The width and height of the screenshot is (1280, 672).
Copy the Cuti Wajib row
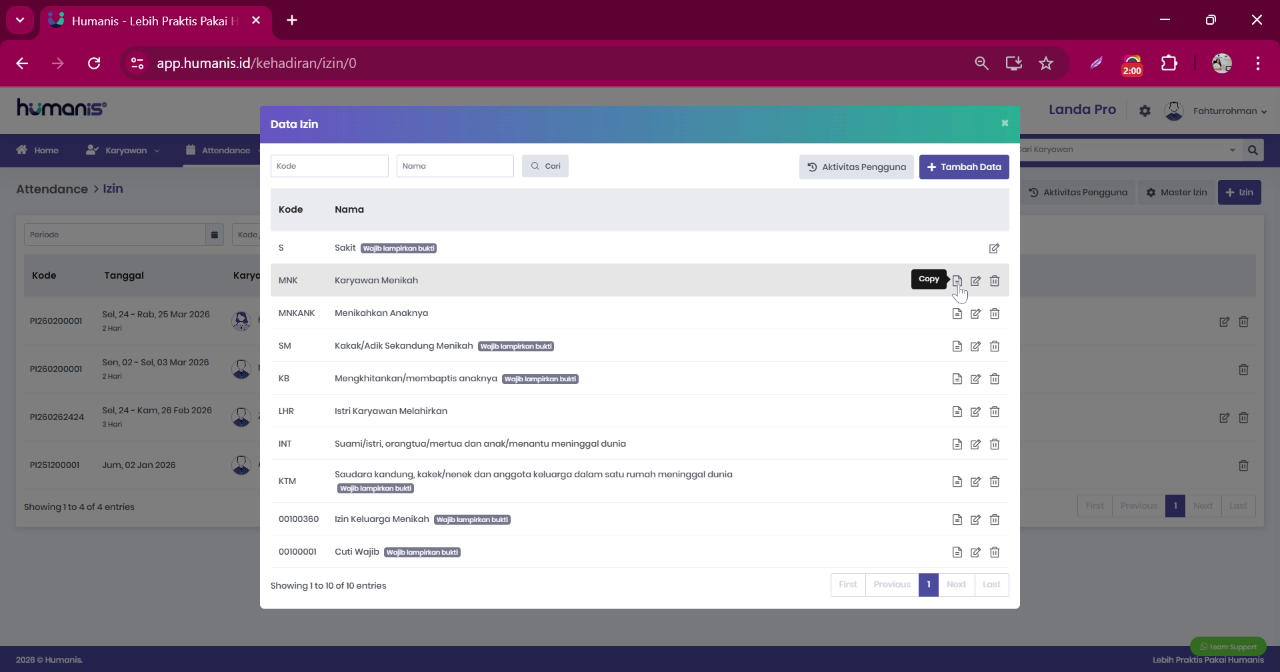(957, 552)
